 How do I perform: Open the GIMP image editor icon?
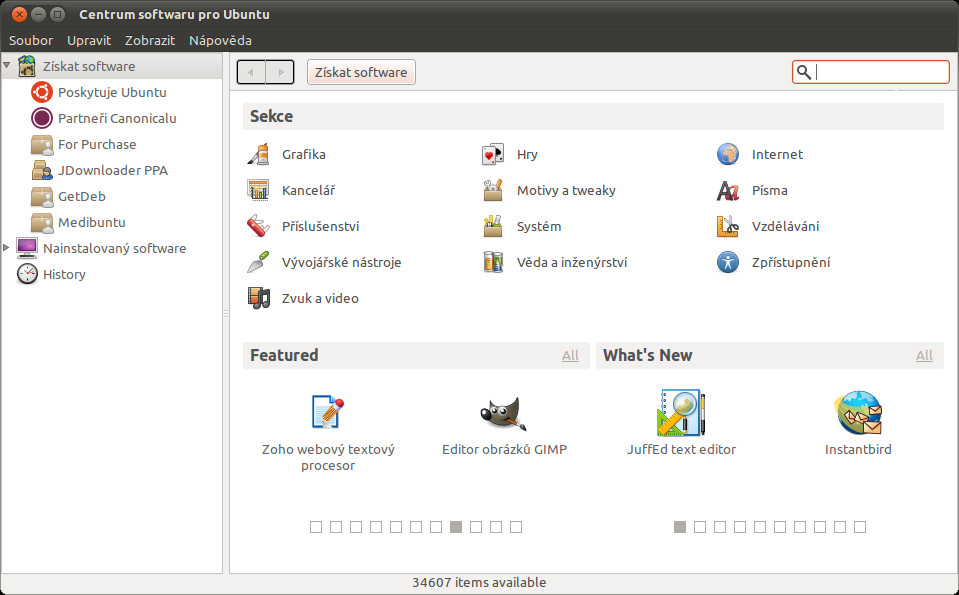tap(504, 412)
